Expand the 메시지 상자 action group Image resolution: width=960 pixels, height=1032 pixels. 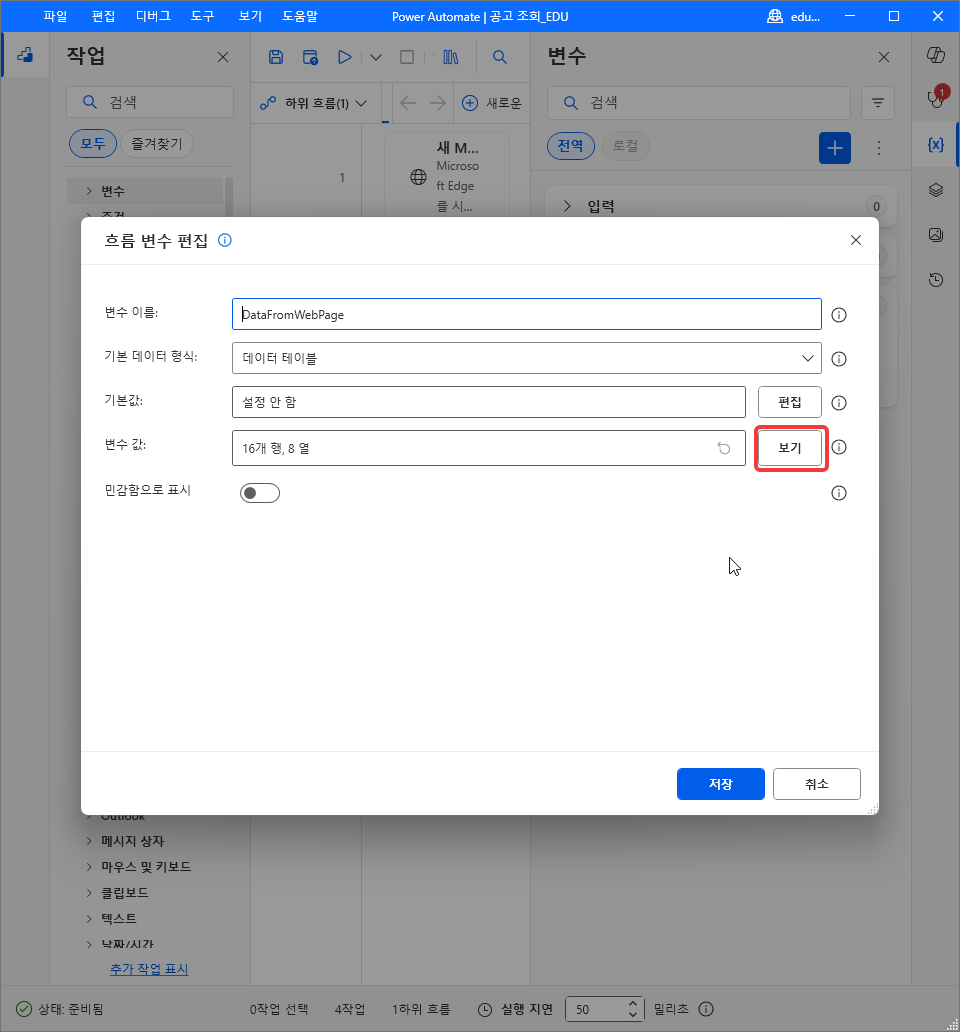point(89,841)
